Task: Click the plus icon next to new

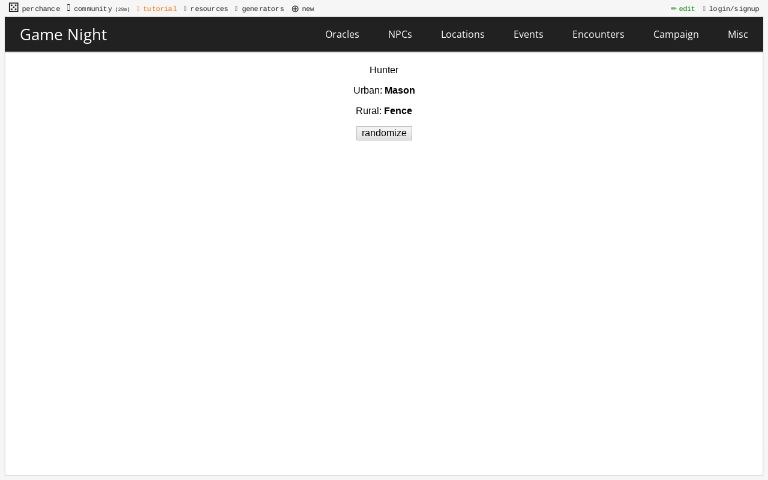Action: pyautogui.click(x=295, y=9)
